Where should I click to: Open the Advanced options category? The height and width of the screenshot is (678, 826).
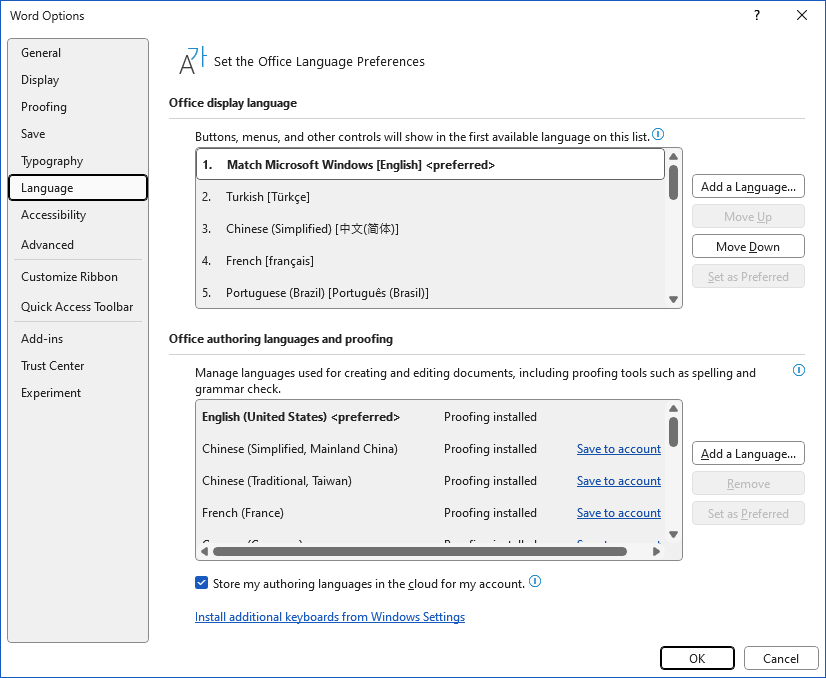pos(78,245)
